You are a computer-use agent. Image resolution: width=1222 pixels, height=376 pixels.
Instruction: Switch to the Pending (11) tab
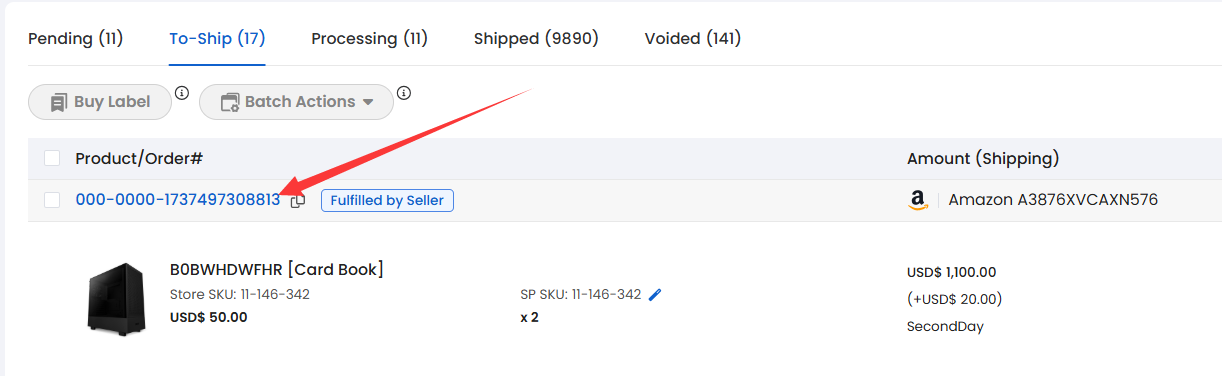click(75, 39)
